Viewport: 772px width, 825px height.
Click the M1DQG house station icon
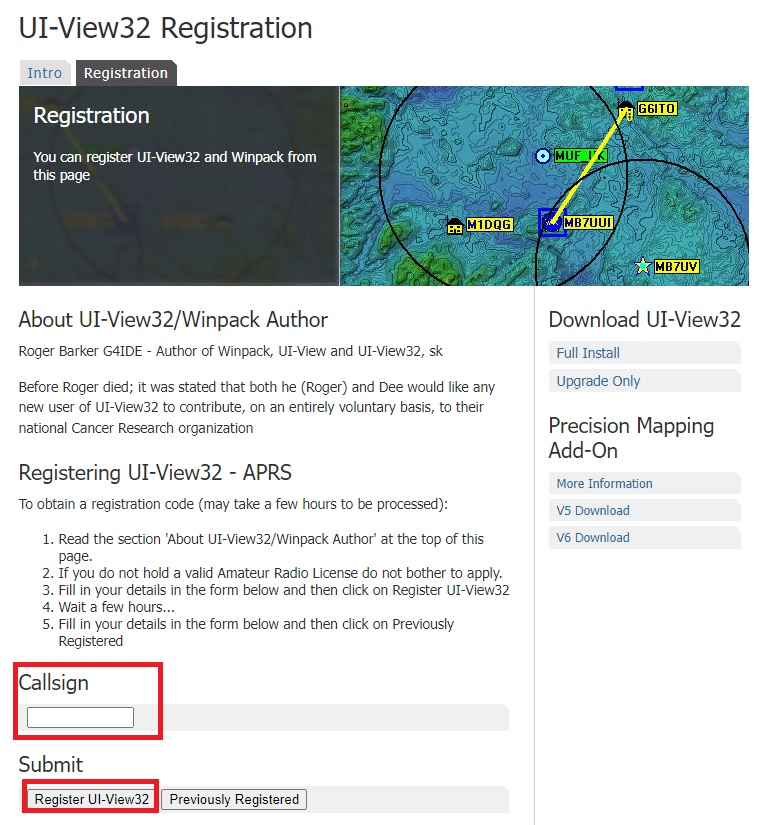[455, 226]
